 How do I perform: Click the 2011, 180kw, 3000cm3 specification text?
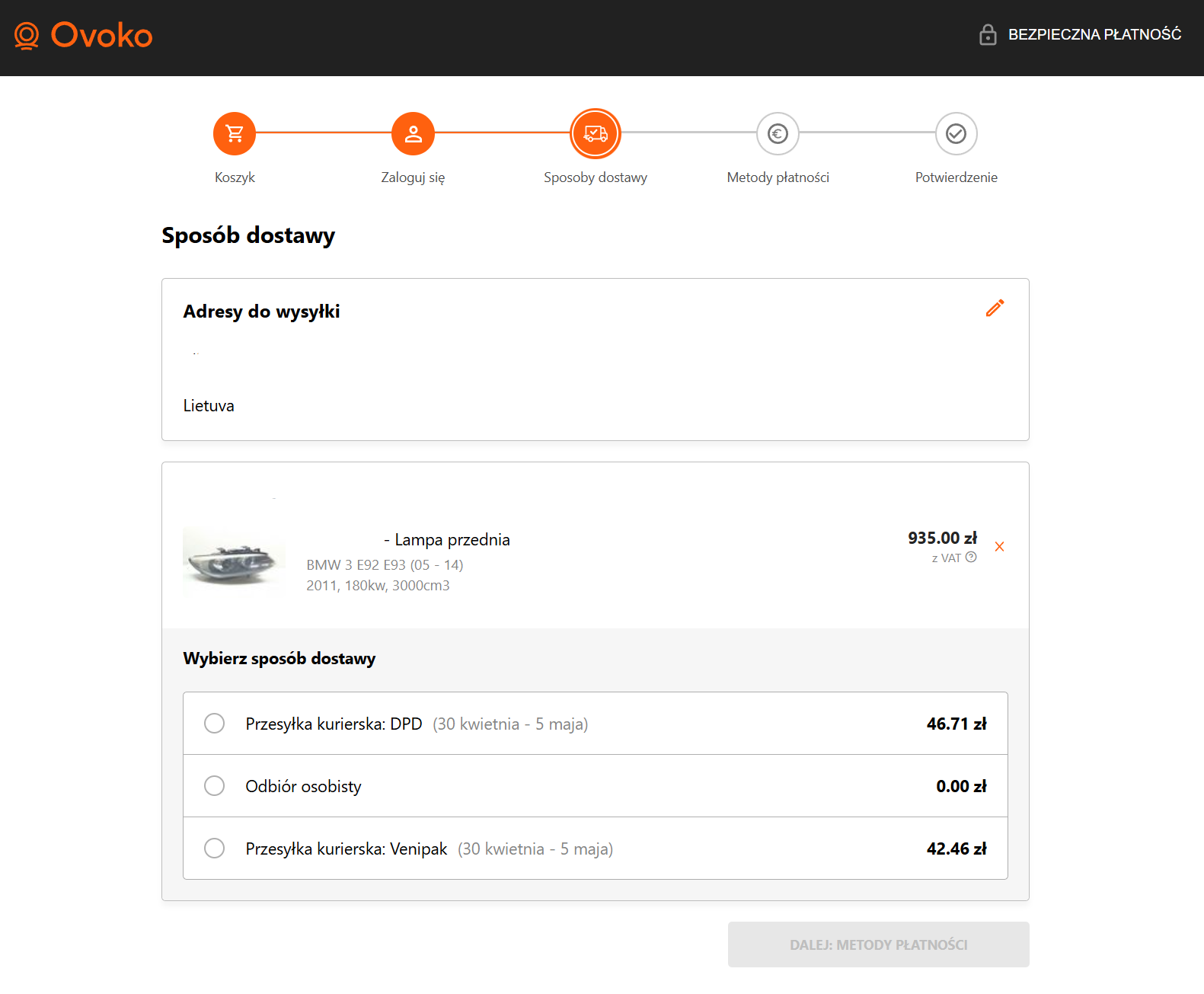point(378,586)
